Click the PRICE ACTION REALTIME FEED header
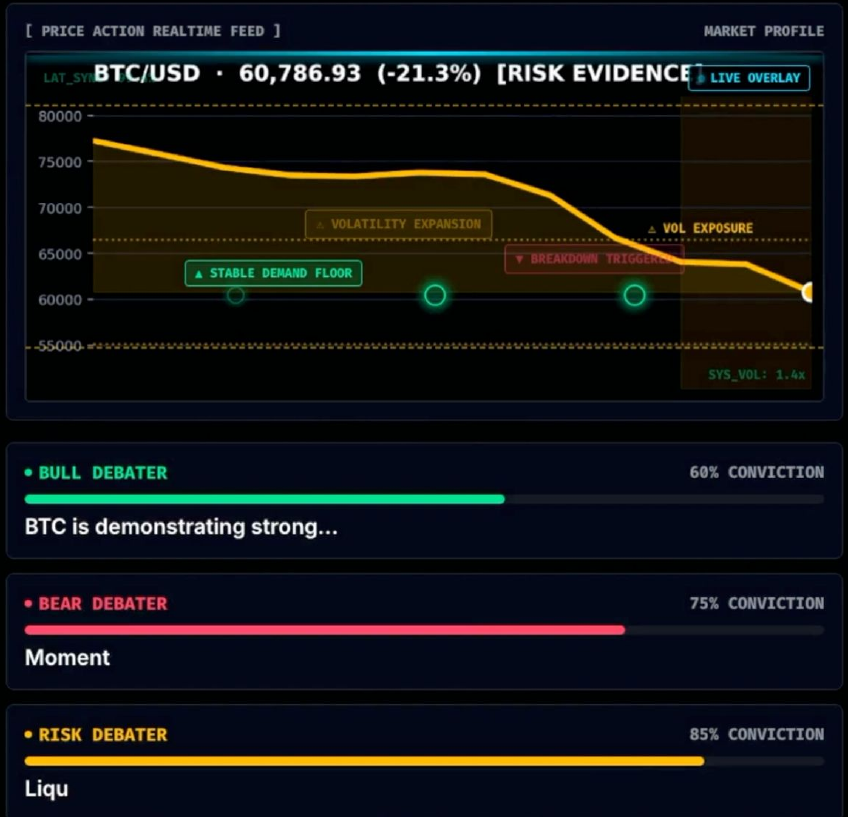 click(x=153, y=31)
